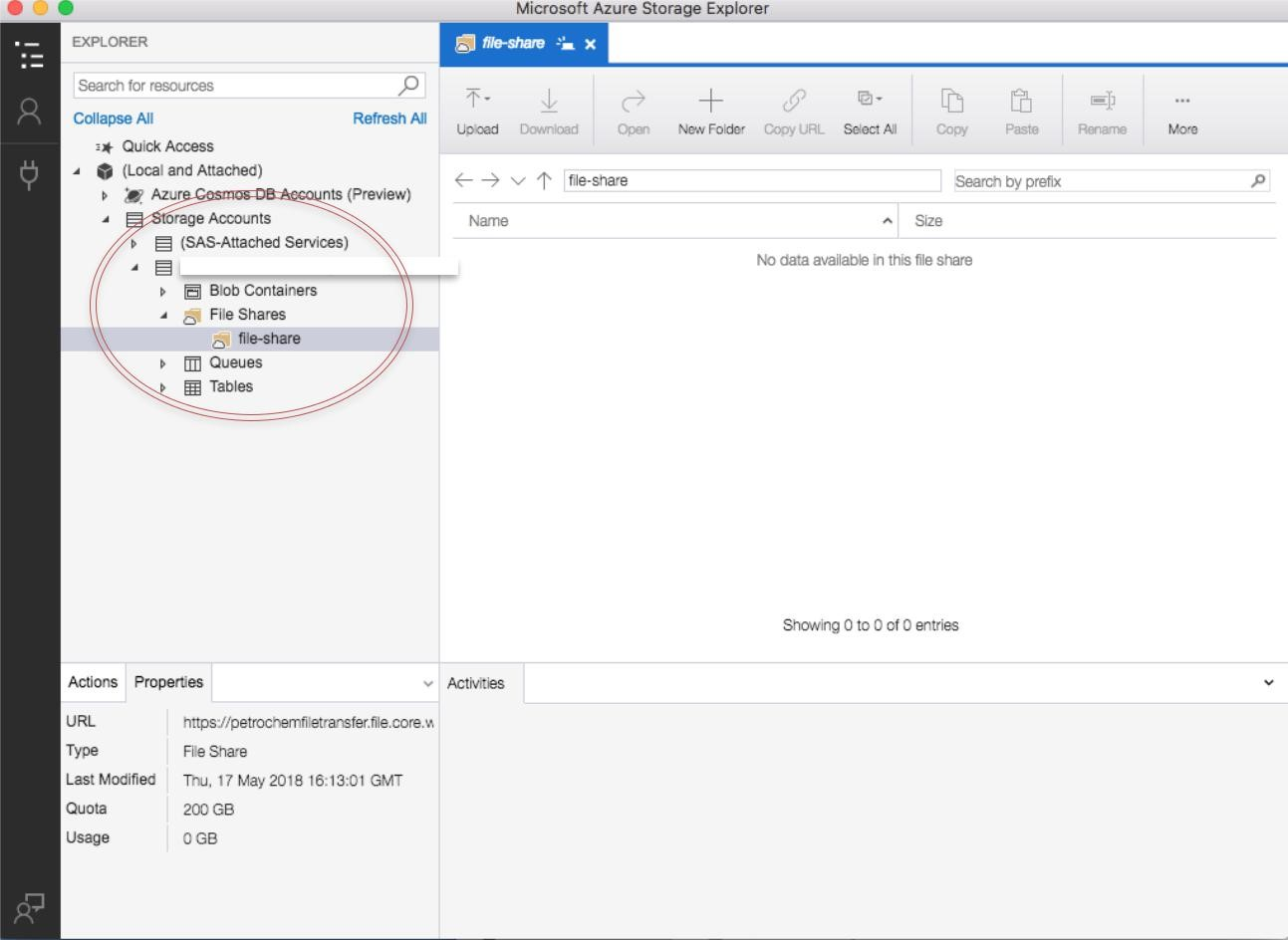
Task: Click Usage value 0 GB
Action: pyautogui.click(x=199, y=838)
